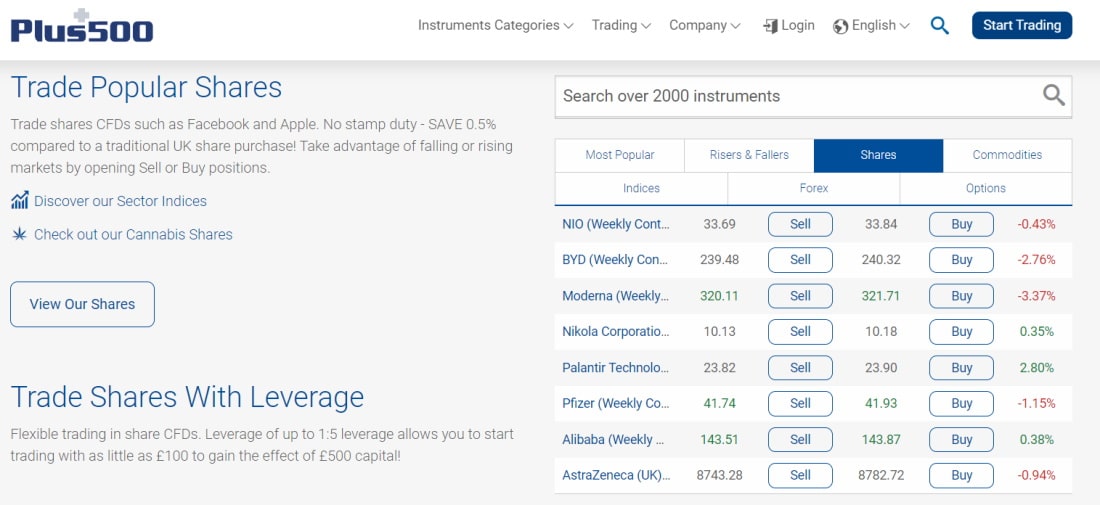The height and width of the screenshot is (505, 1100).
Task: Click the globe language icon
Action: [840, 27]
